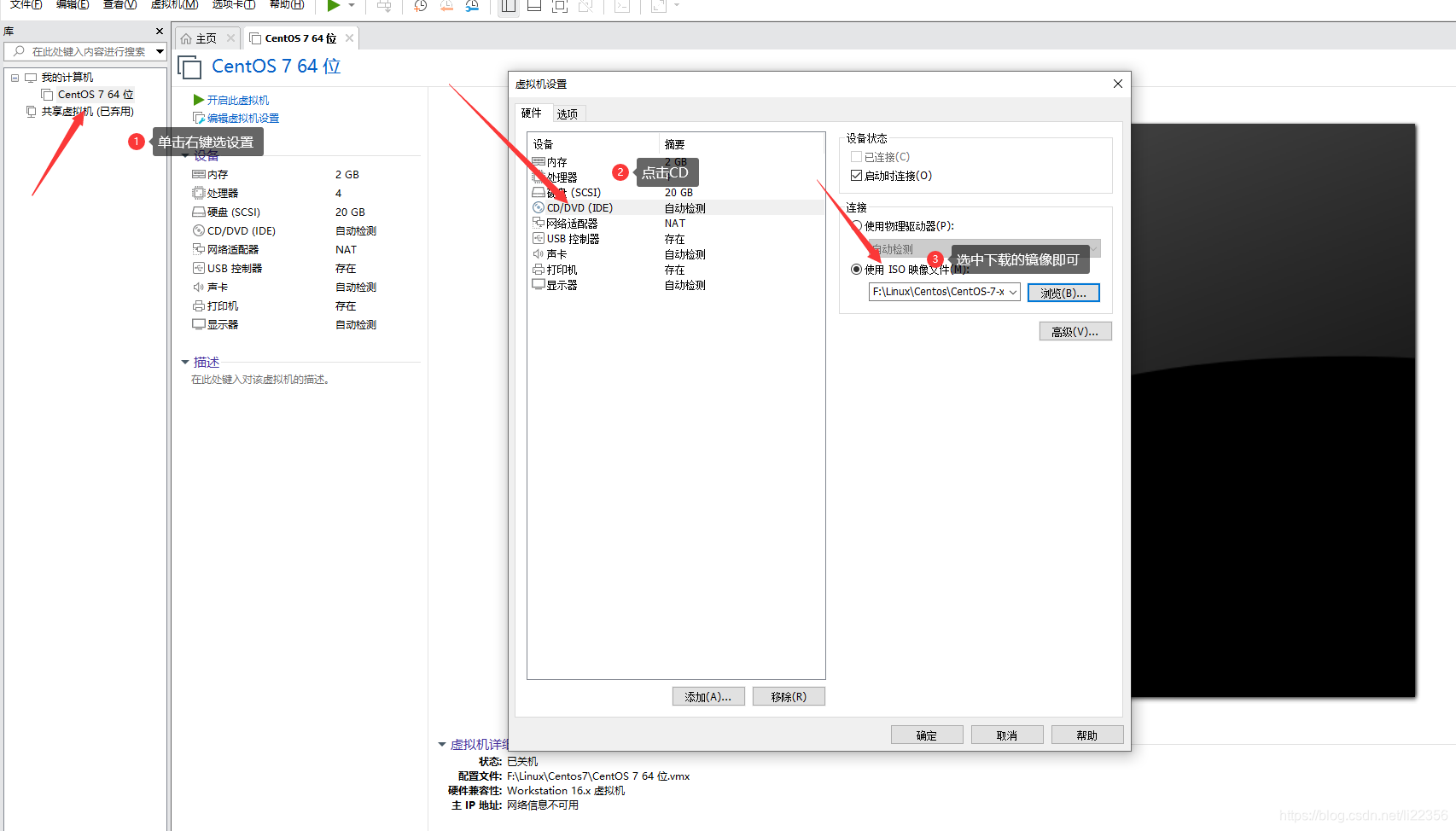The image size is (1456, 831).
Task: Click the take snapshot clock icon
Action: [420, 6]
